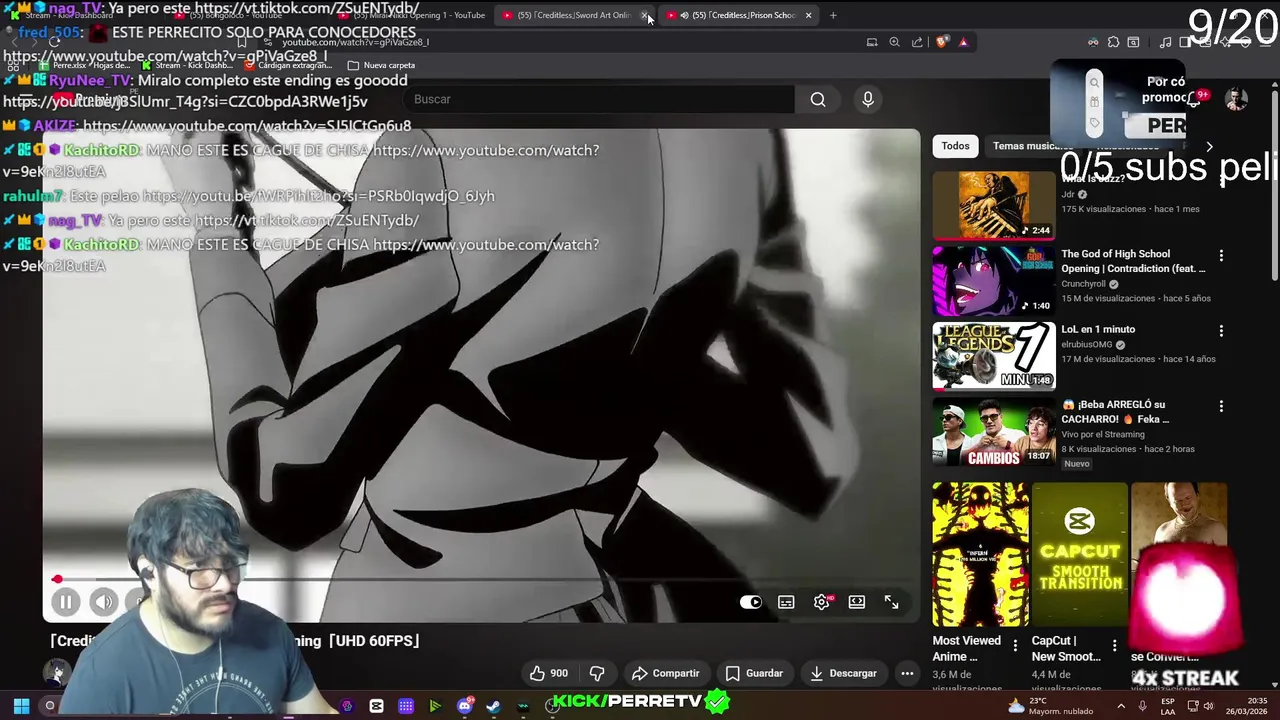
Task: Open Brave Rewards triangle icon
Action: pos(963,42)
